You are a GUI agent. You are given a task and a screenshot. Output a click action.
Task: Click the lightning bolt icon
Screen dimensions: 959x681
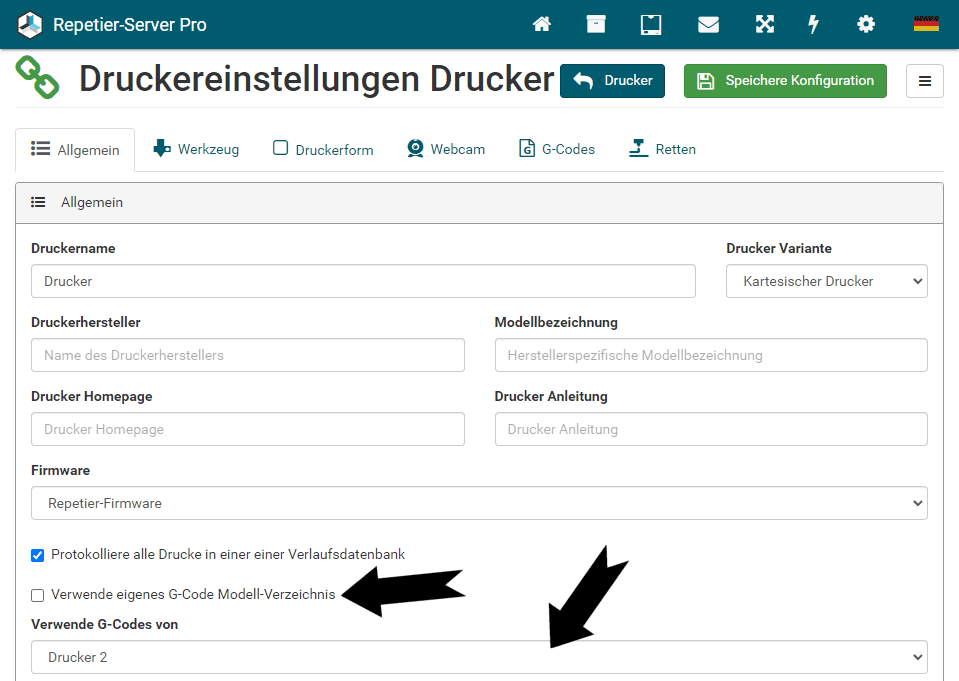(x=813, y=24)
